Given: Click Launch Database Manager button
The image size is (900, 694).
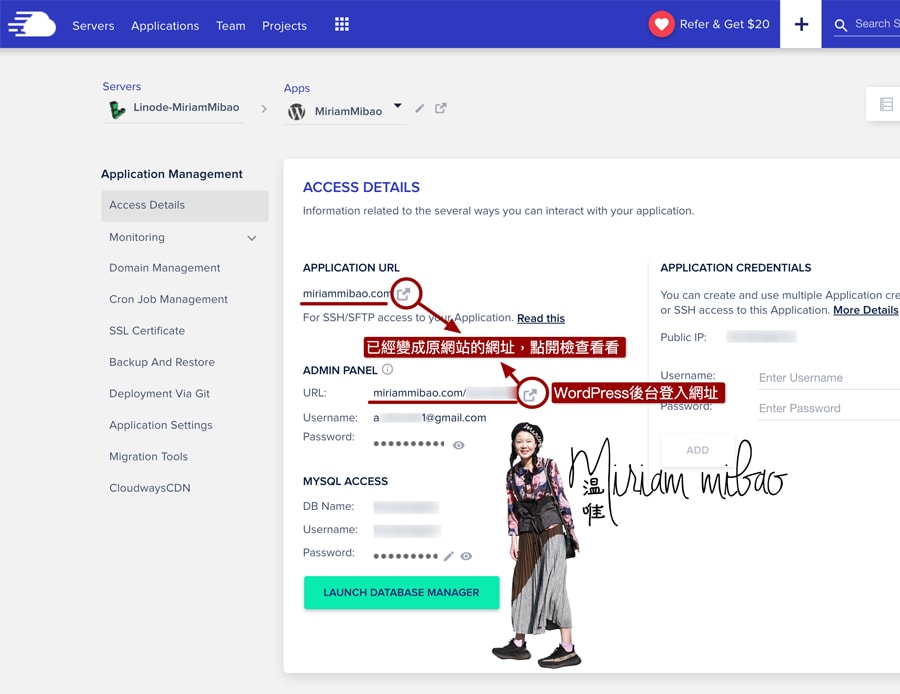Looking at the screenshot, I should pyautogui.click(x=401, y=592).
